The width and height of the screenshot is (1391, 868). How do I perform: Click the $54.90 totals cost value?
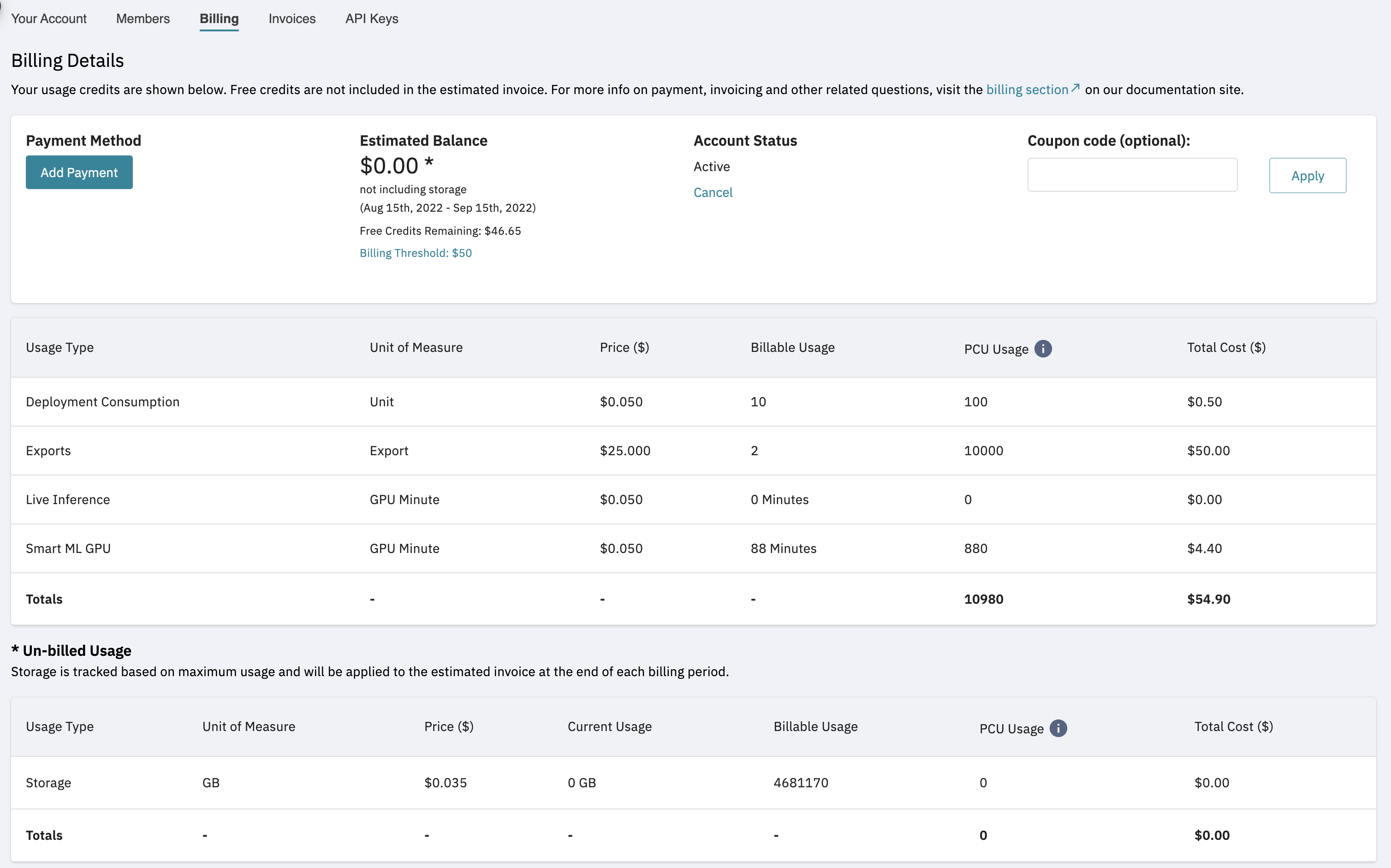coord(1208,599)
